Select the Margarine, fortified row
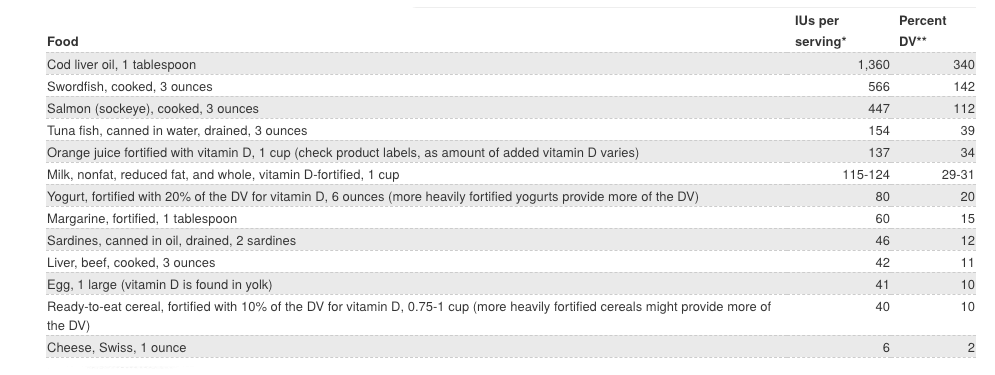This screenshot has width=995, height=375. pyautogui.click(x=511, y=219)
